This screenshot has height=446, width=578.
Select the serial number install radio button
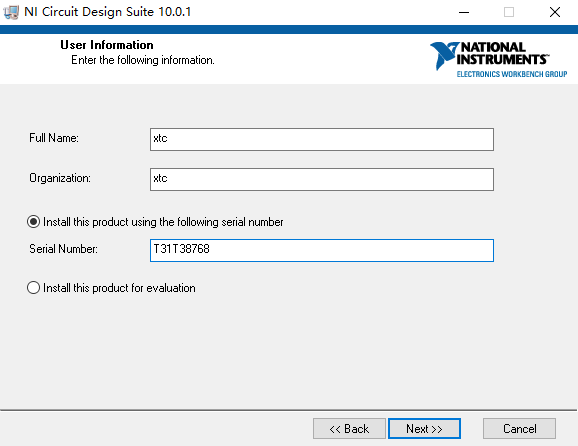pyautogui.click(x=34, y=222)
